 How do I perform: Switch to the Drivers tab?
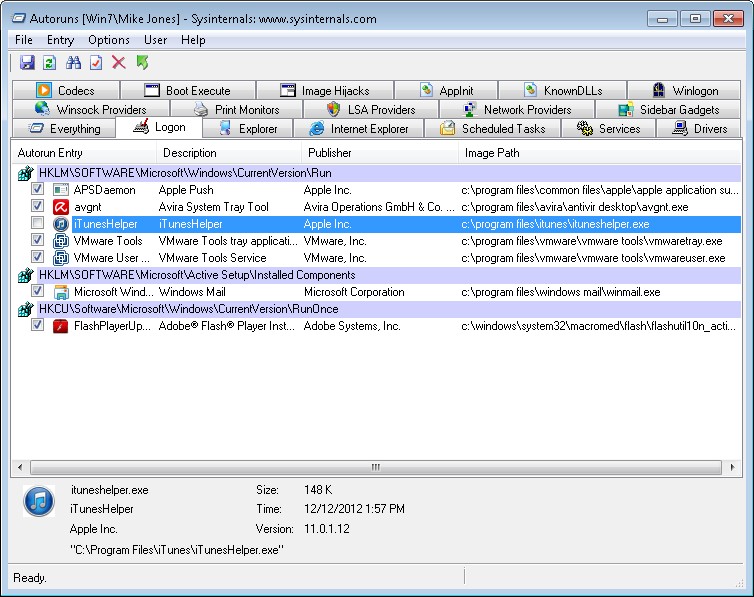(699, 129)
